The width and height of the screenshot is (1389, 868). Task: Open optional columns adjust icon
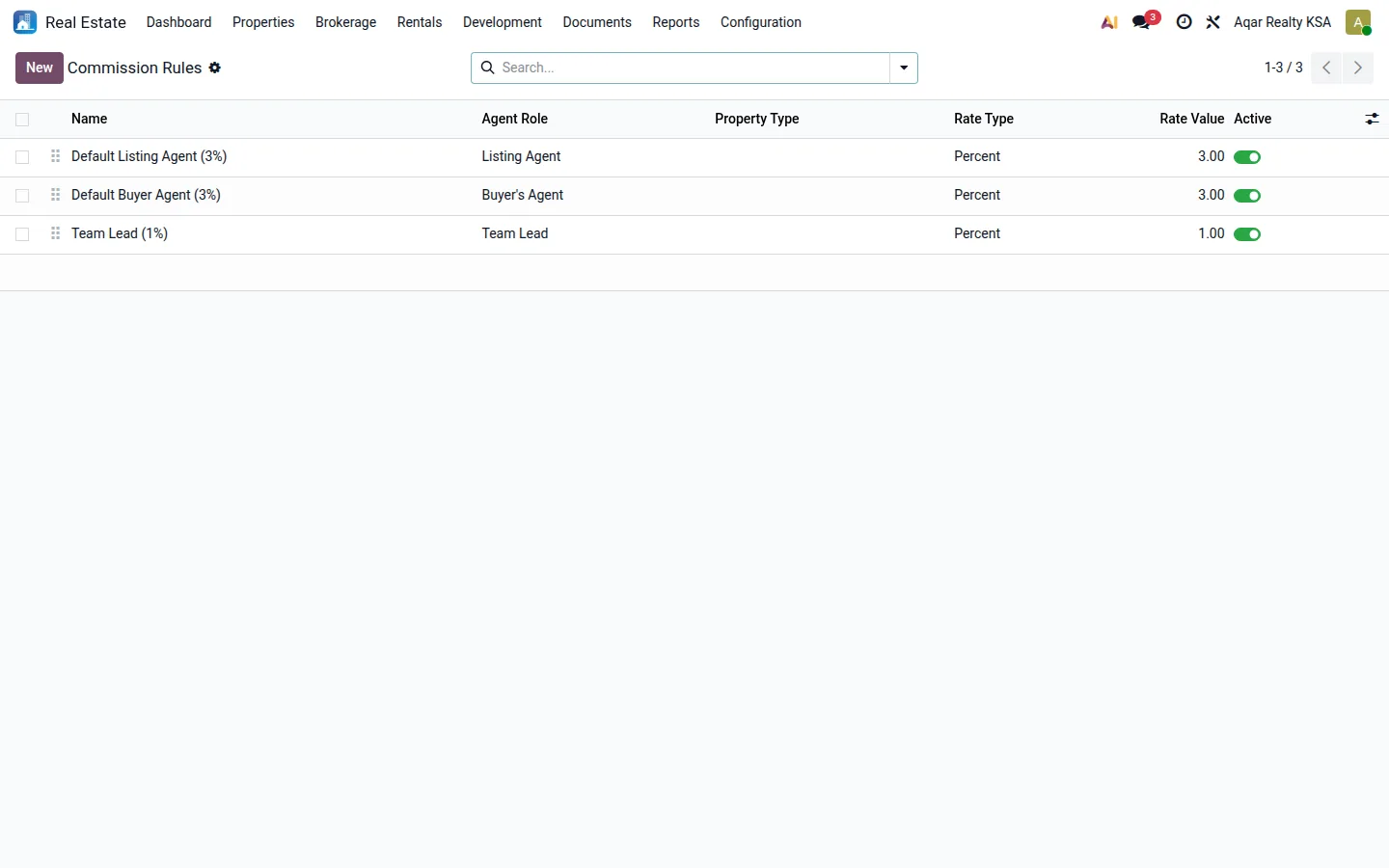1372,119
